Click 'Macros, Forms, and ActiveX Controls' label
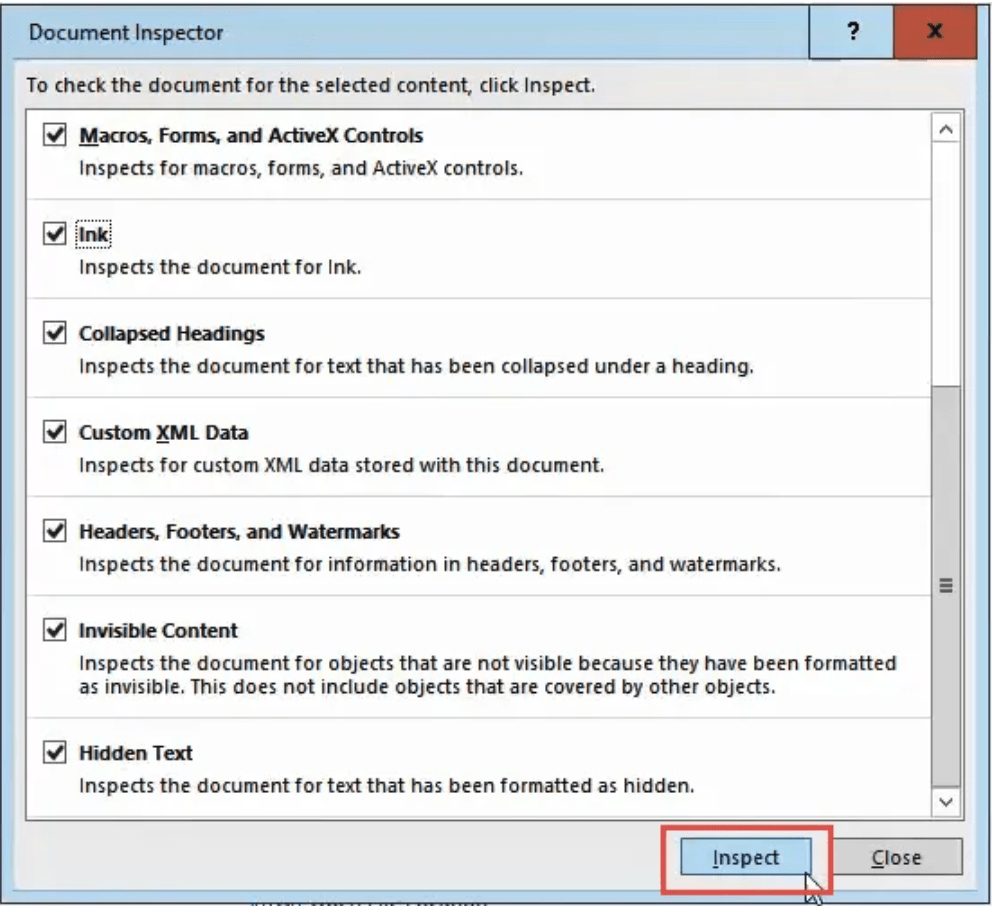The height and width of the screenshot is (912, 992). point(251,135)
